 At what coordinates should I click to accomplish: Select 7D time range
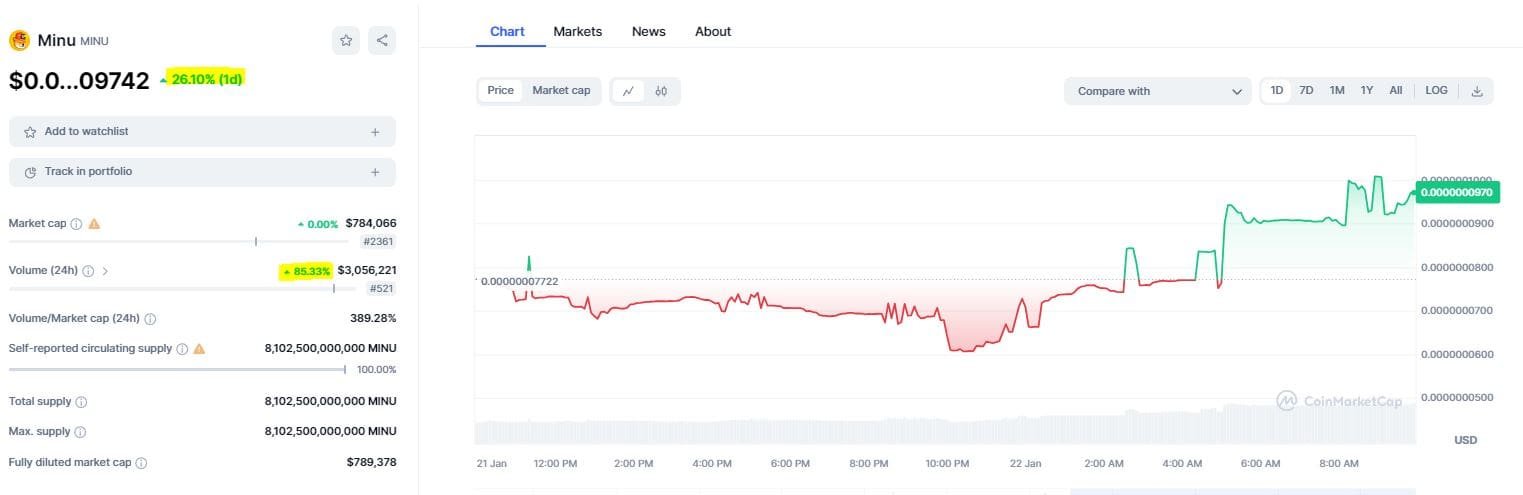[x=1306, y=91]
